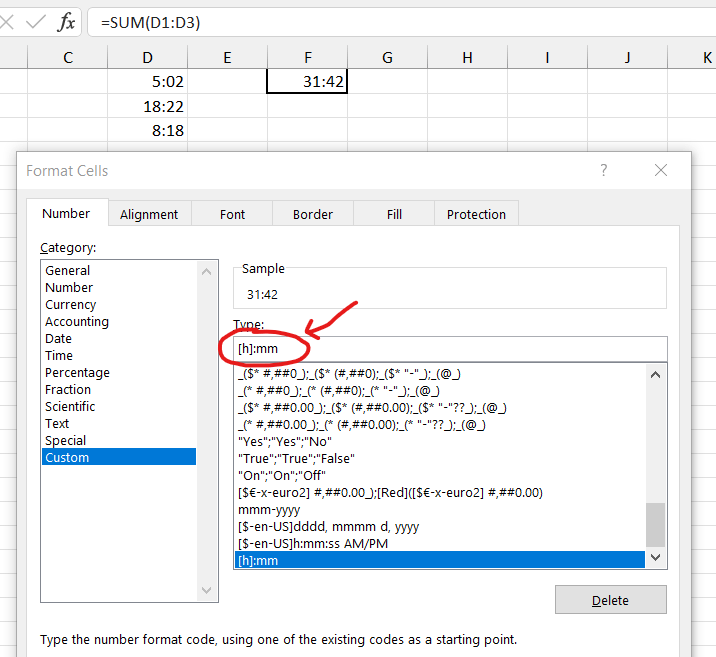Select the euro2 [Red] currency format code
Viewport: 716px width, 657px height.
point(440,493)
